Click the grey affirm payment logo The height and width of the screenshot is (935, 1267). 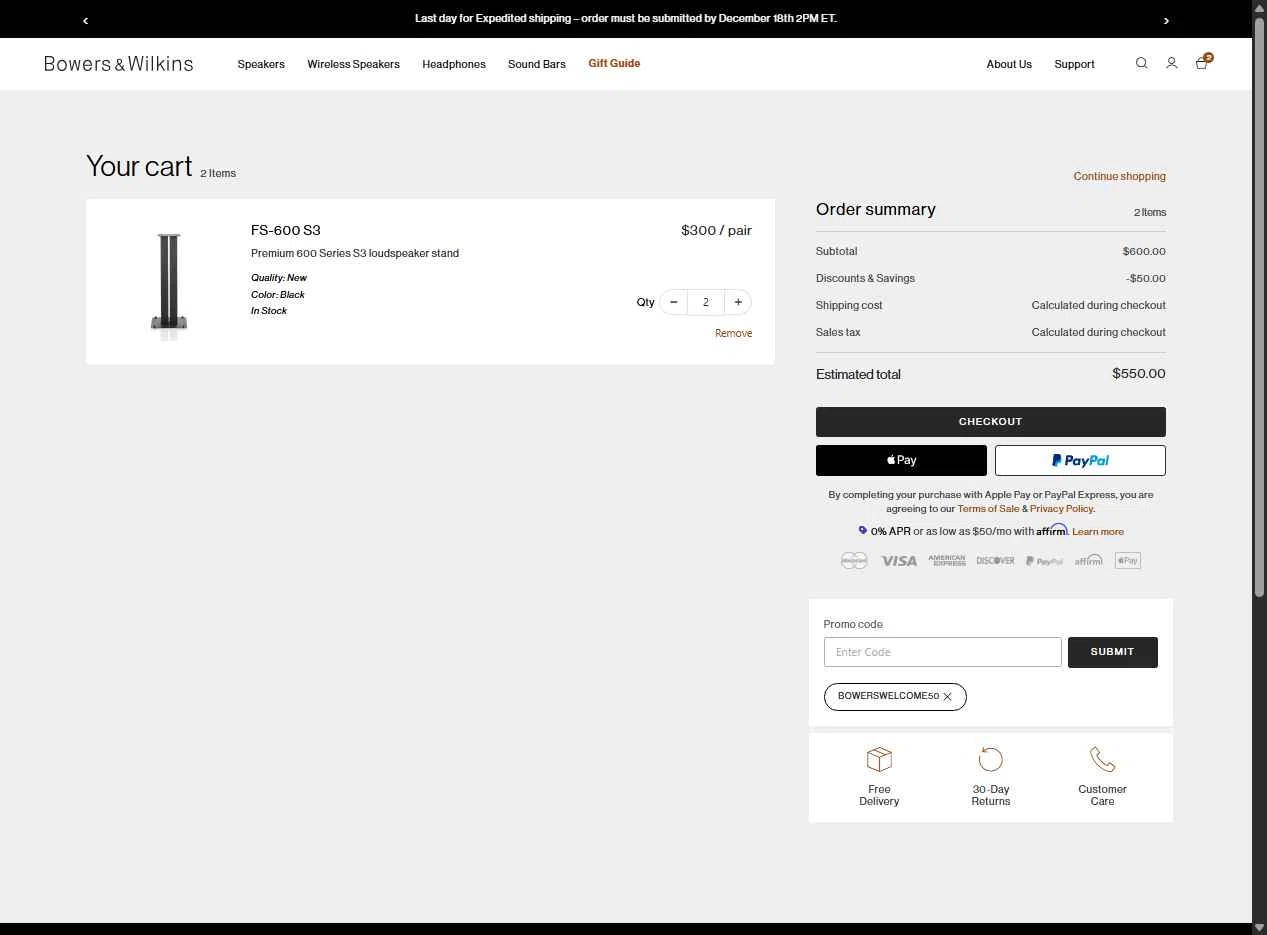[1088, 561]
